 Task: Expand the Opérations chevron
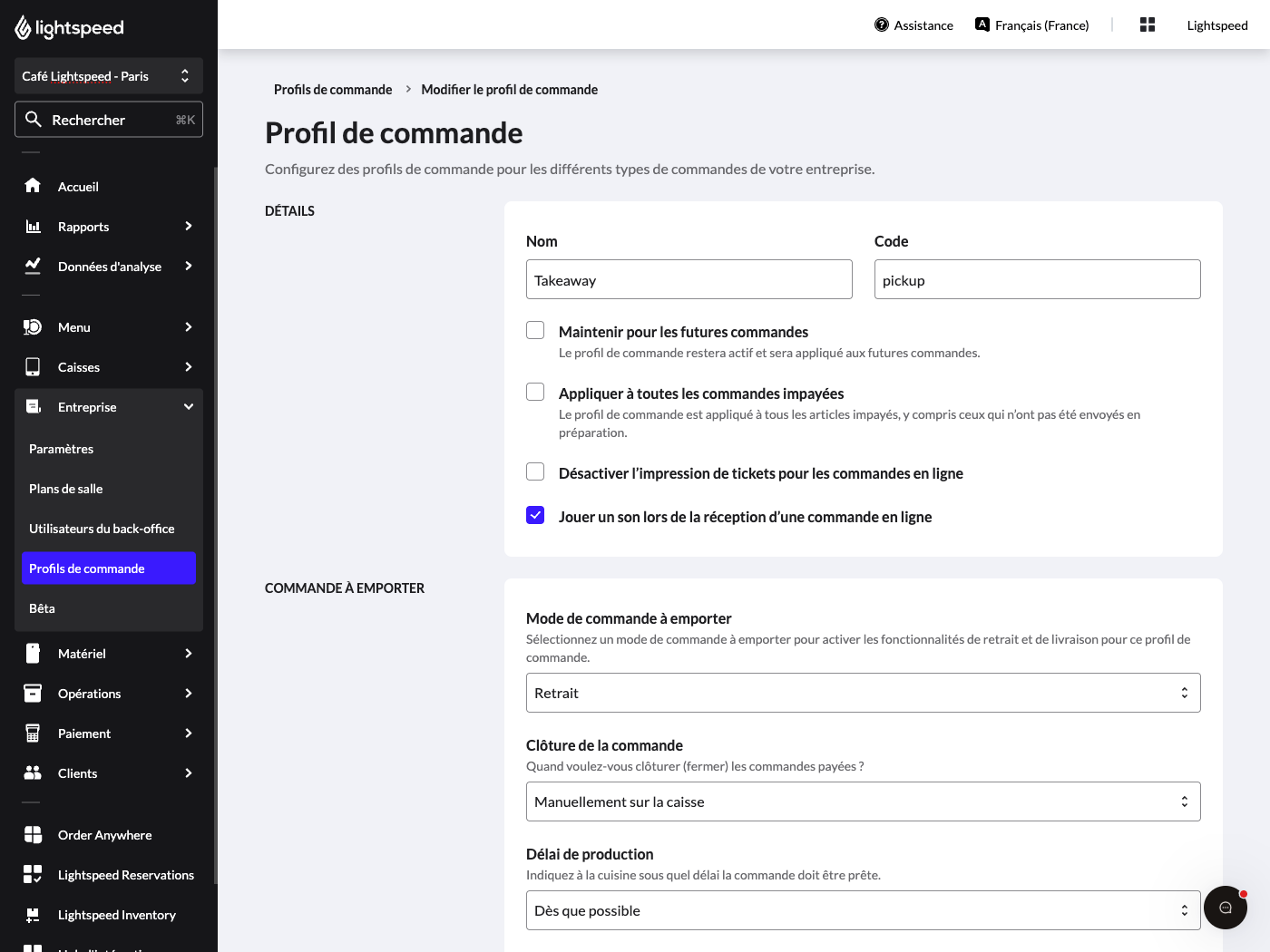tap(189, 693)
